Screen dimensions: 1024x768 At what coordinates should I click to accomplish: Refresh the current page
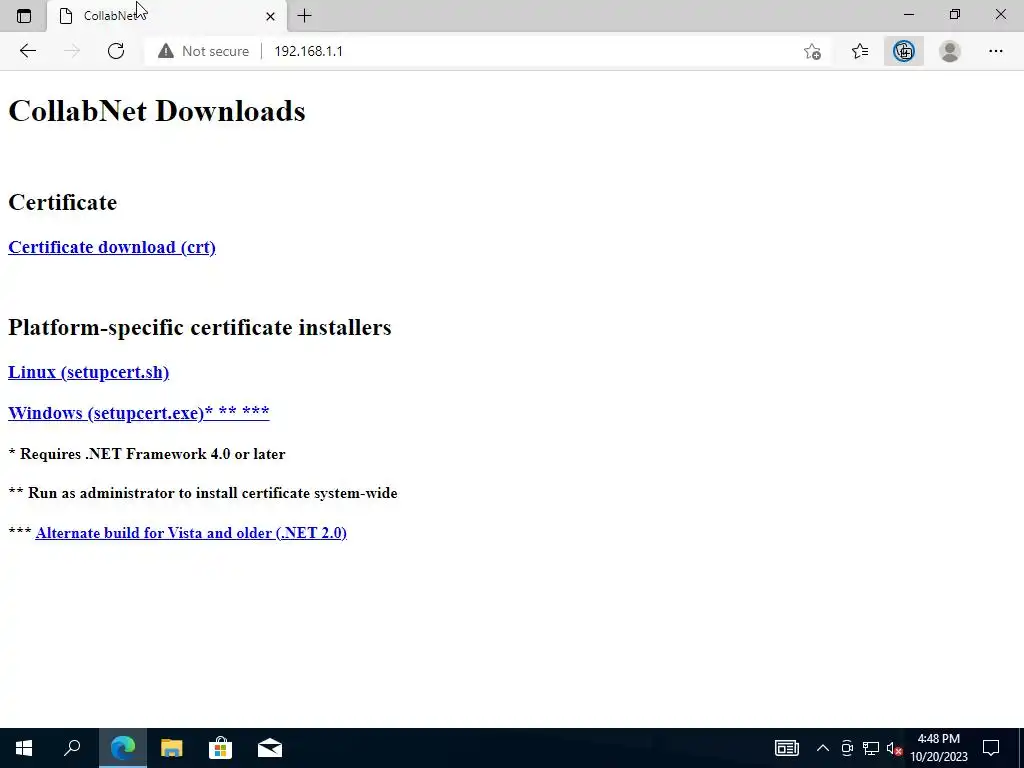(116, 51)
